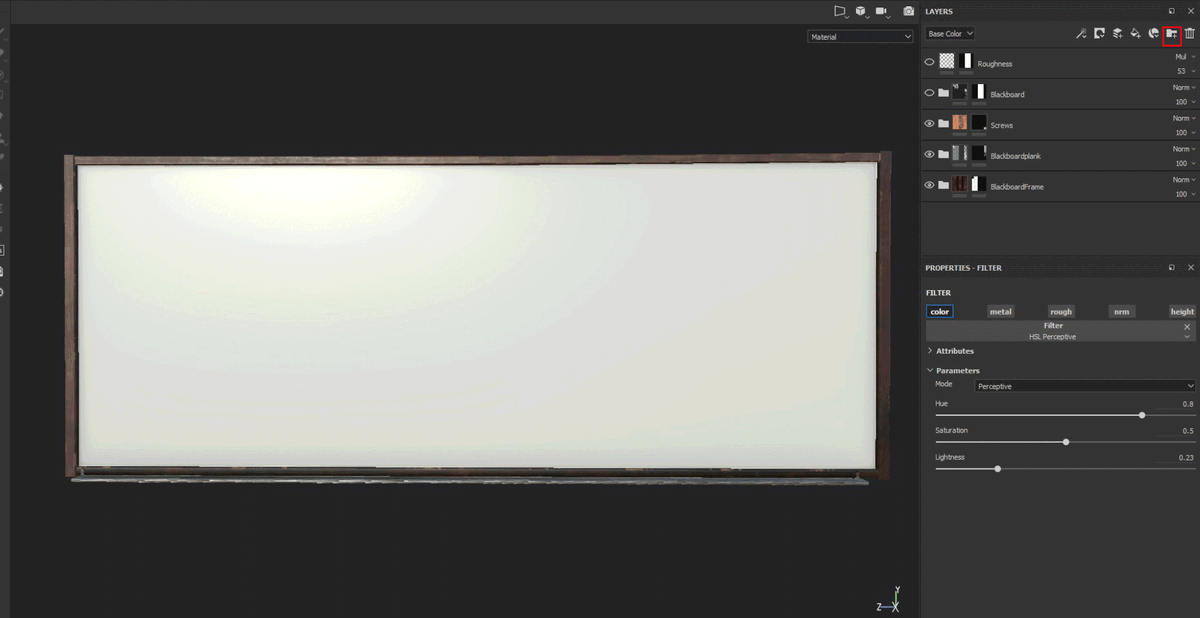Open the 3D cube display mode icon
The width and height of the screenshot is (1200, 618).
point(860,11)
